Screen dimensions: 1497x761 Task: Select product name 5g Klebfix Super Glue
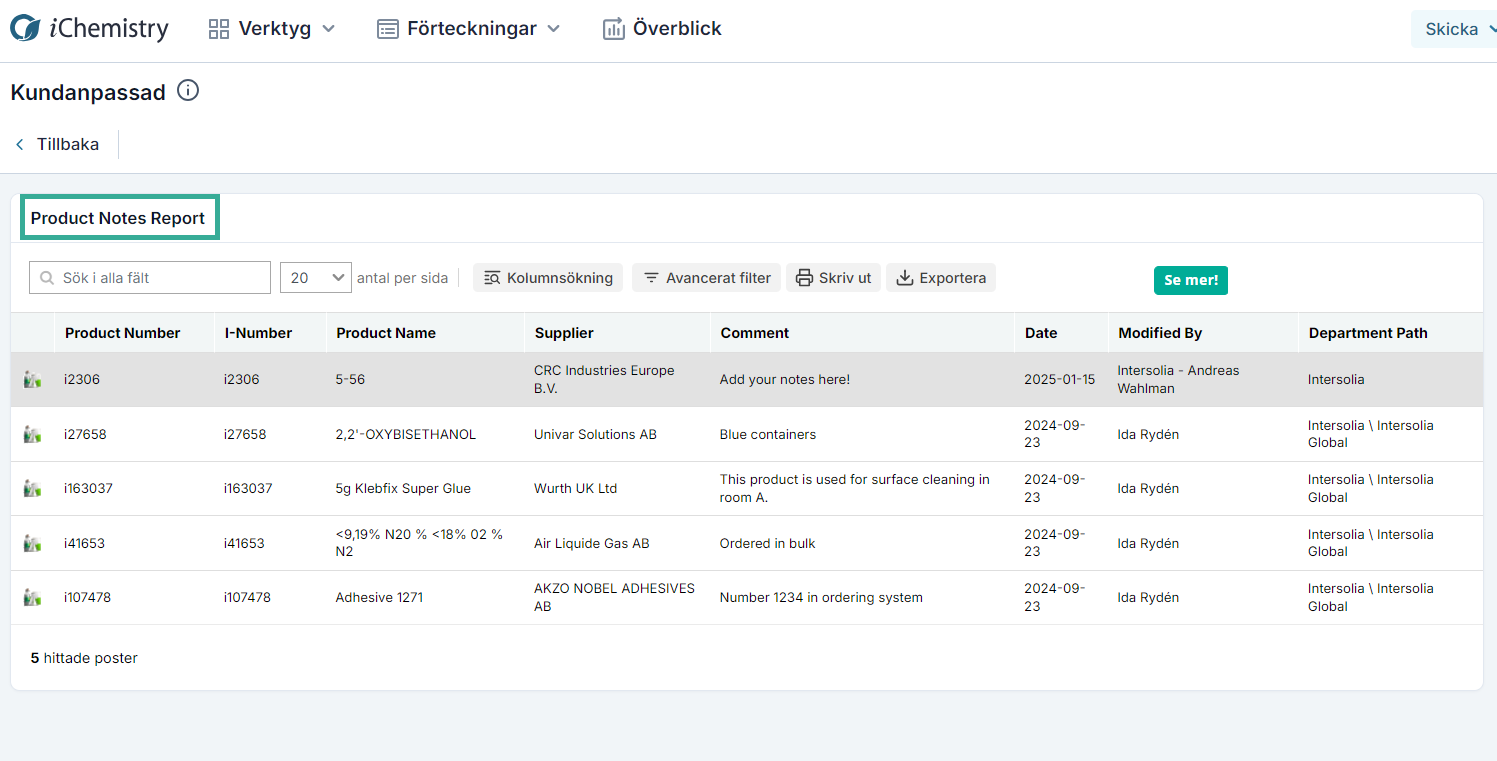tap(403, 489)
